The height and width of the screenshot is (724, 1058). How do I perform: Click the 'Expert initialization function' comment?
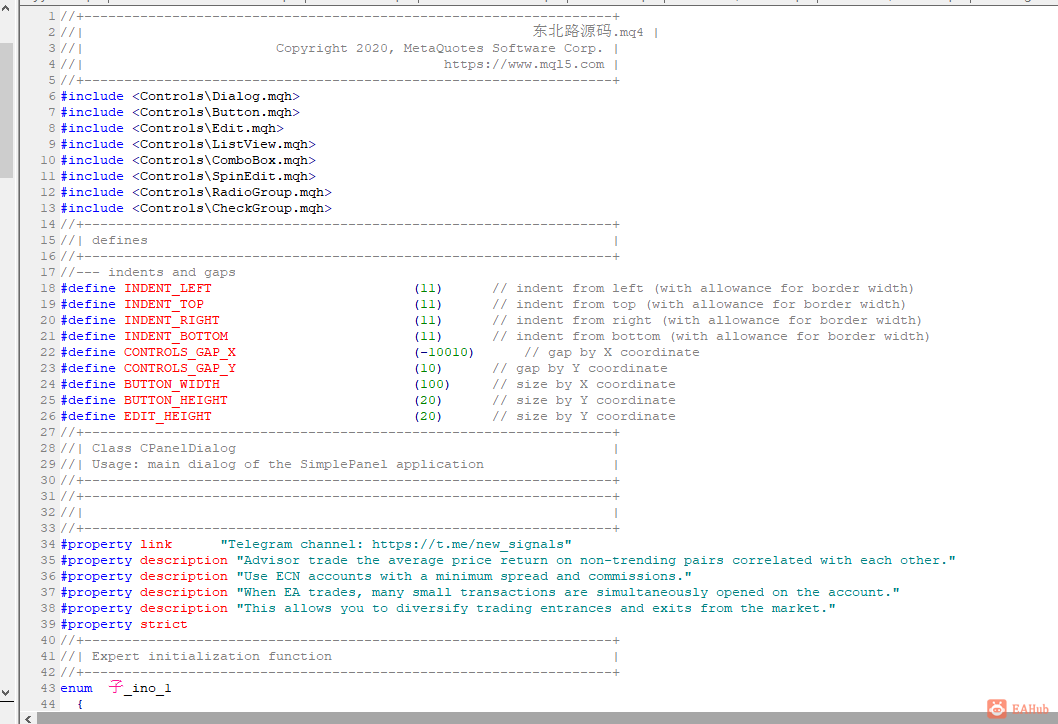(x=212, y=657)
